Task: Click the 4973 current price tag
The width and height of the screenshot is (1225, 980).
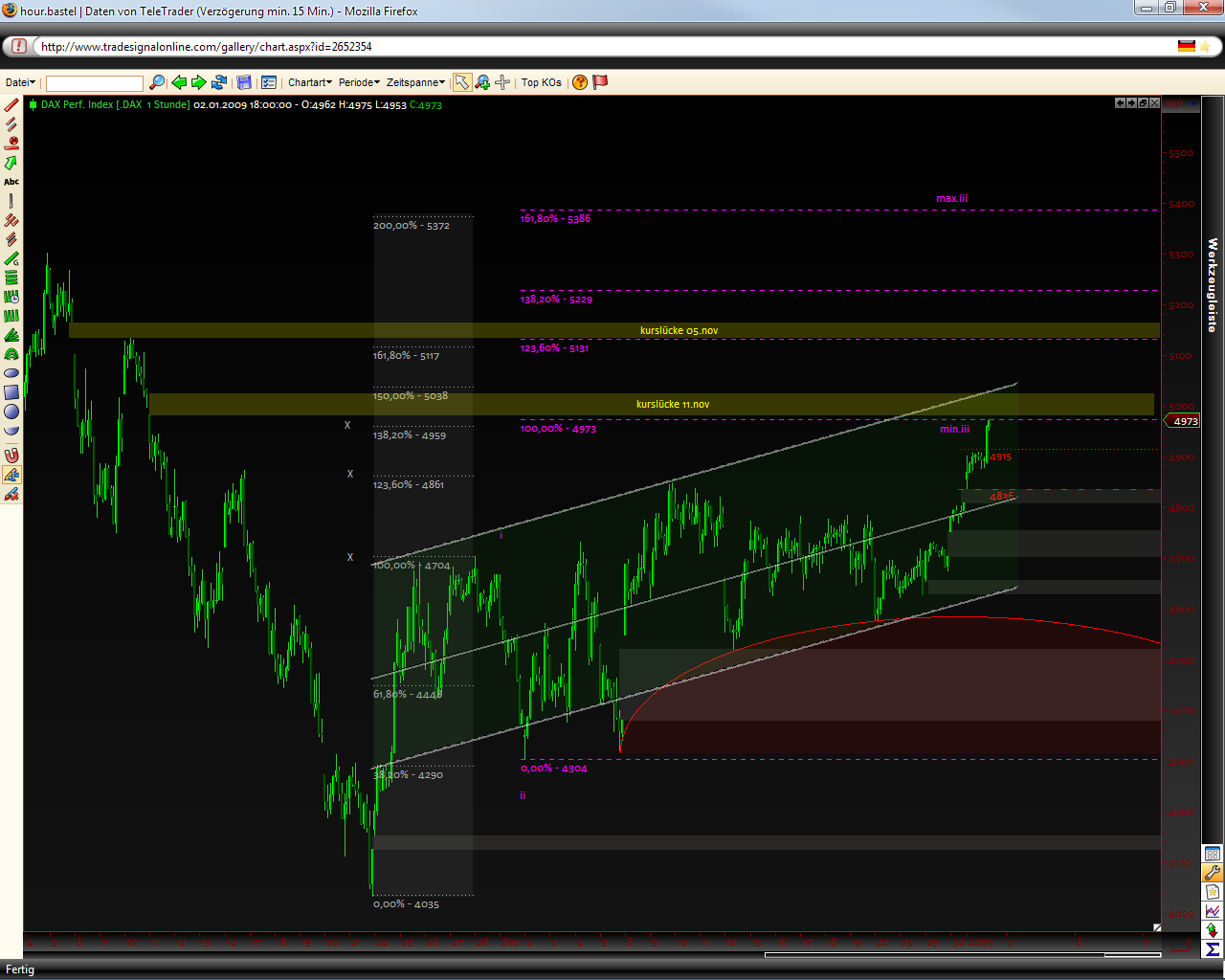Action: coord(1183,421)
